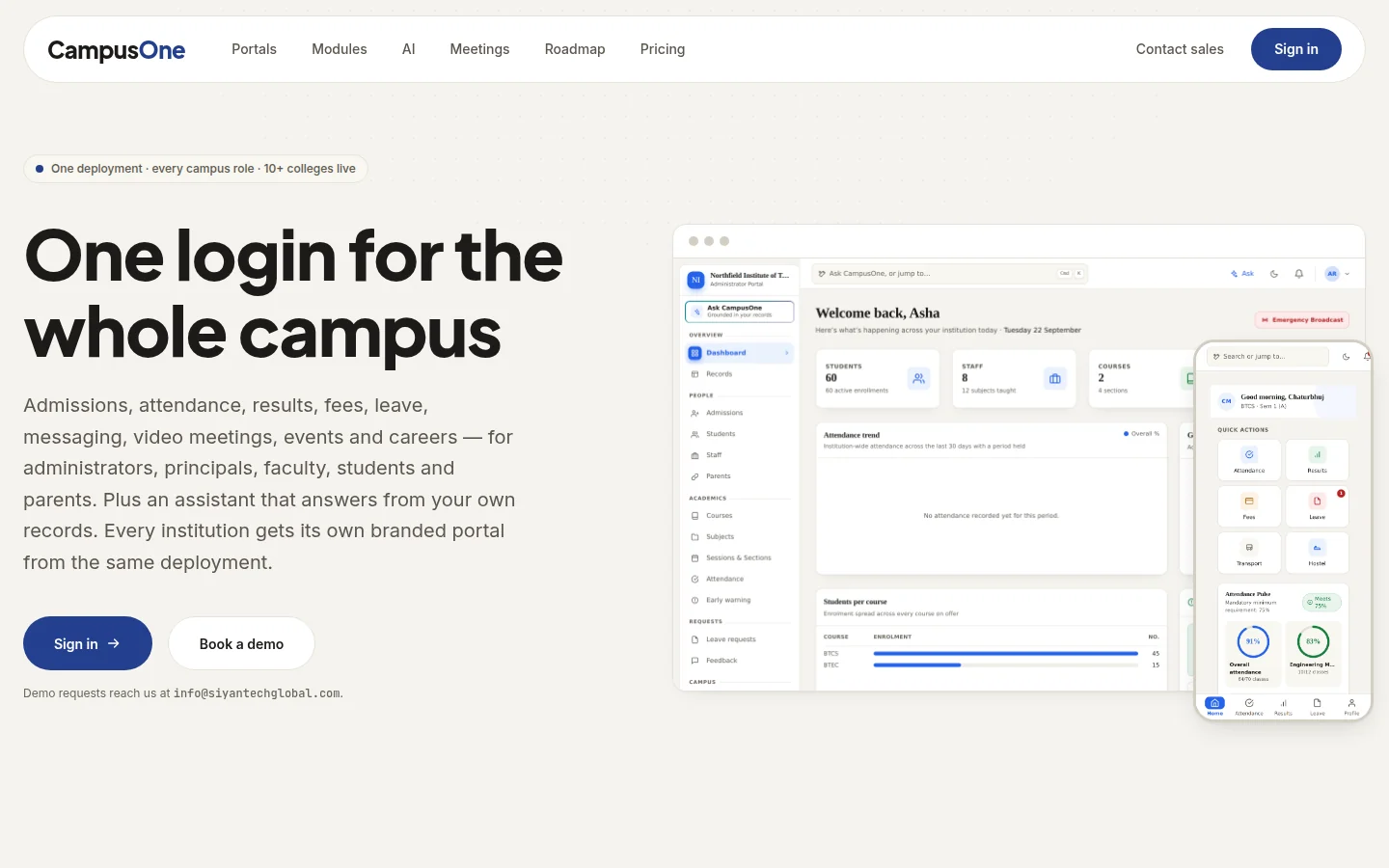
Task: Expand the AR user avatar dropdown
Action: pyautogui.click(x=1338, y=274)
